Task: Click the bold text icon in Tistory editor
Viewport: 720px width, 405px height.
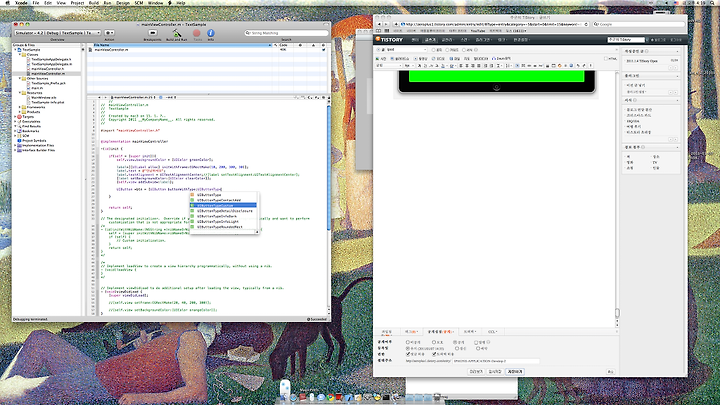Action: tap(419, 66)
